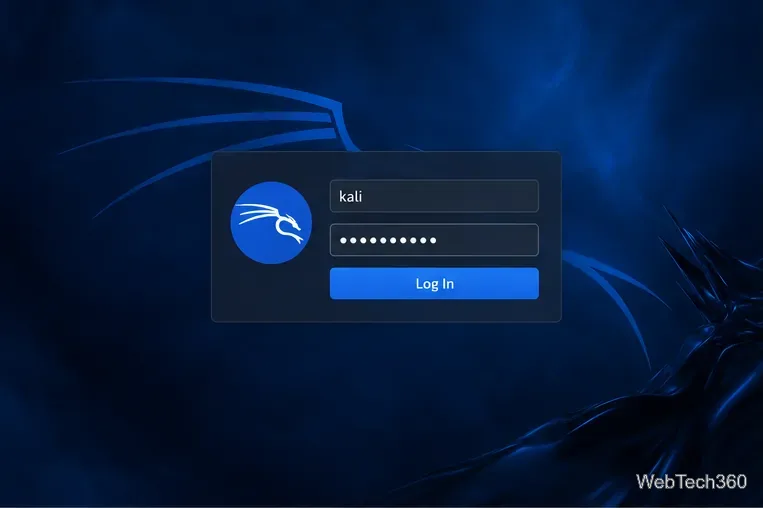Click the large dragon wing on the wallpaper

[204, 127]
